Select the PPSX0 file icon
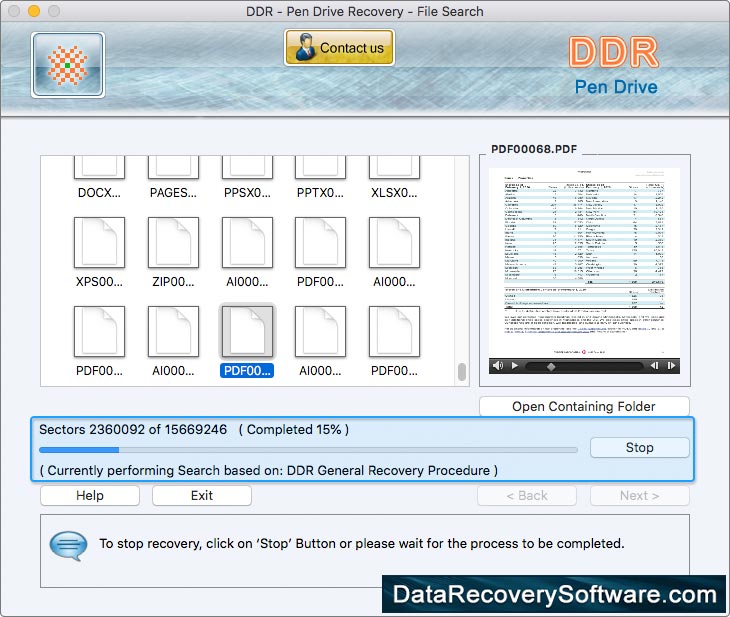The width and height of the screenshot is (730, 617). pyautogui.click(x=247, y=167)
